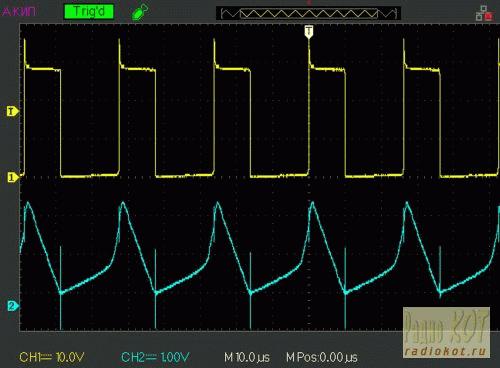The height and width of the screenshot is (368, 500).
Task: Click the M 10.0µs timebase readout
Action: pyautogui.click(x=247, y=357)
